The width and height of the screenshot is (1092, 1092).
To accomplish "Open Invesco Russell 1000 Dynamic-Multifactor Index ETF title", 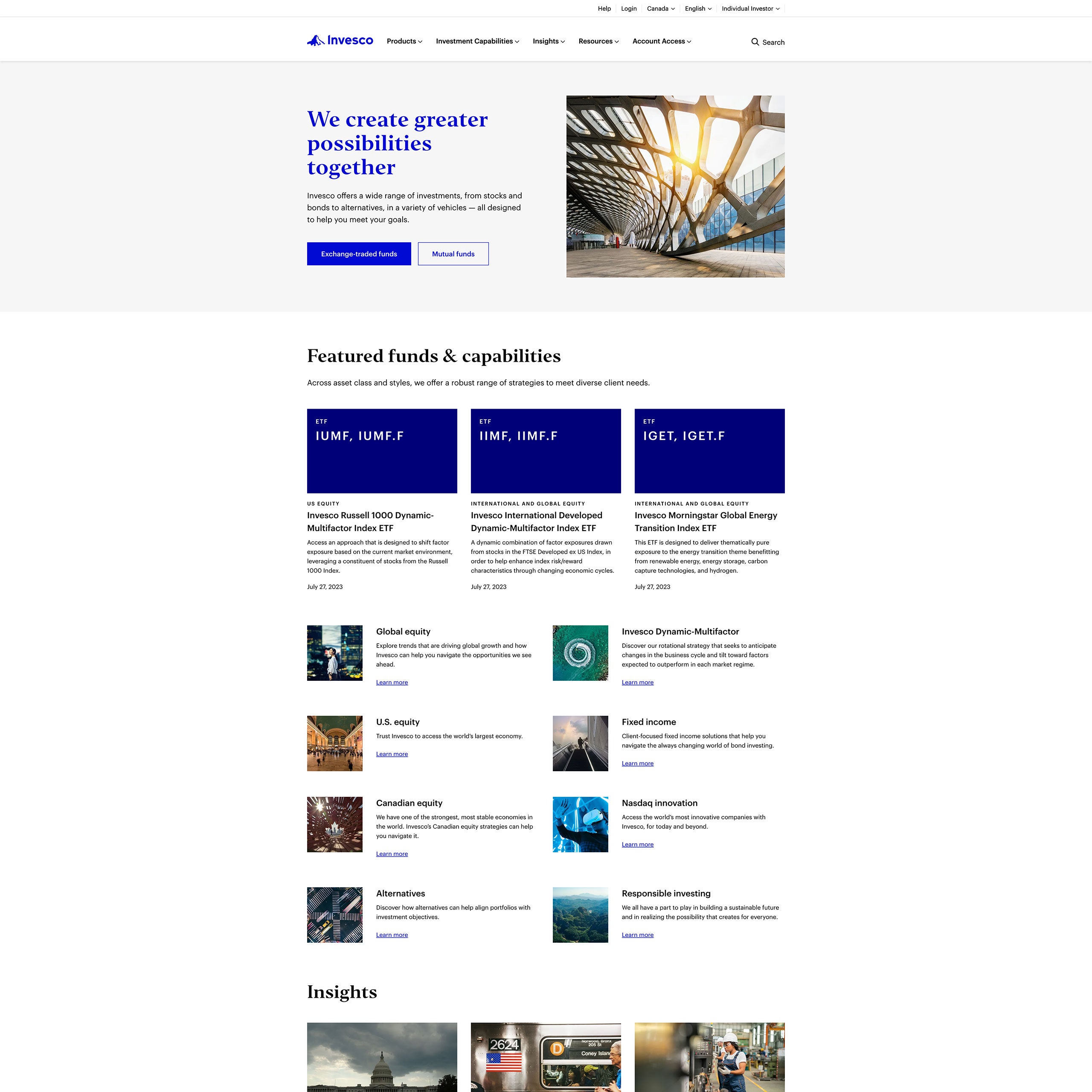I will (x=370, y=522).
